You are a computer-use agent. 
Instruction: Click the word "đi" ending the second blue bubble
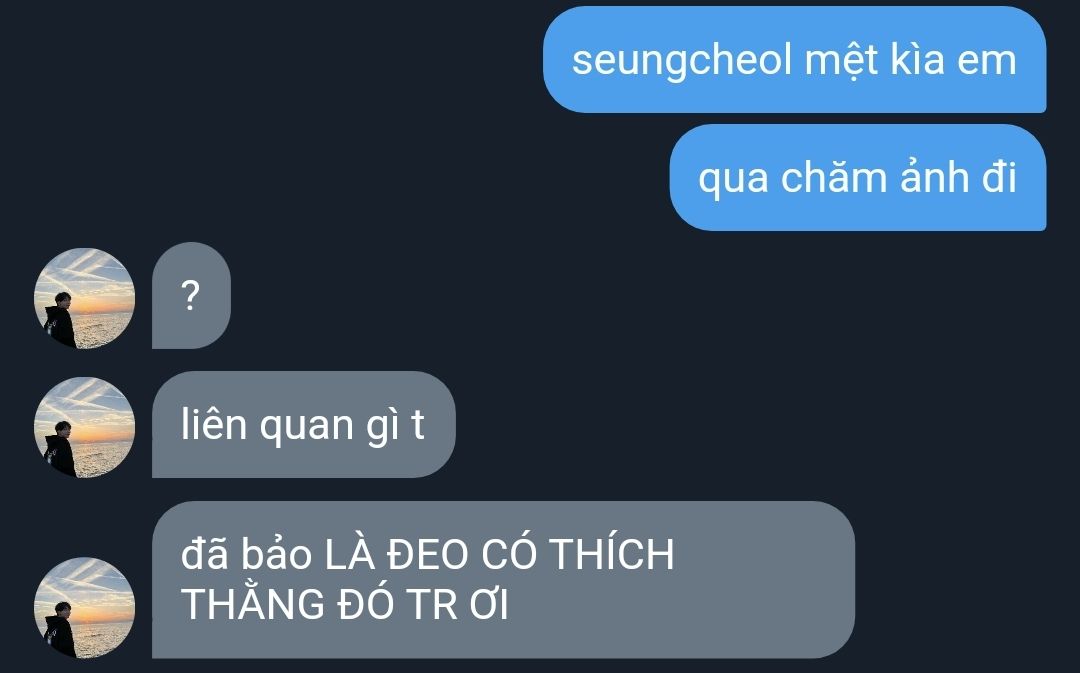[x=999, y=178]
